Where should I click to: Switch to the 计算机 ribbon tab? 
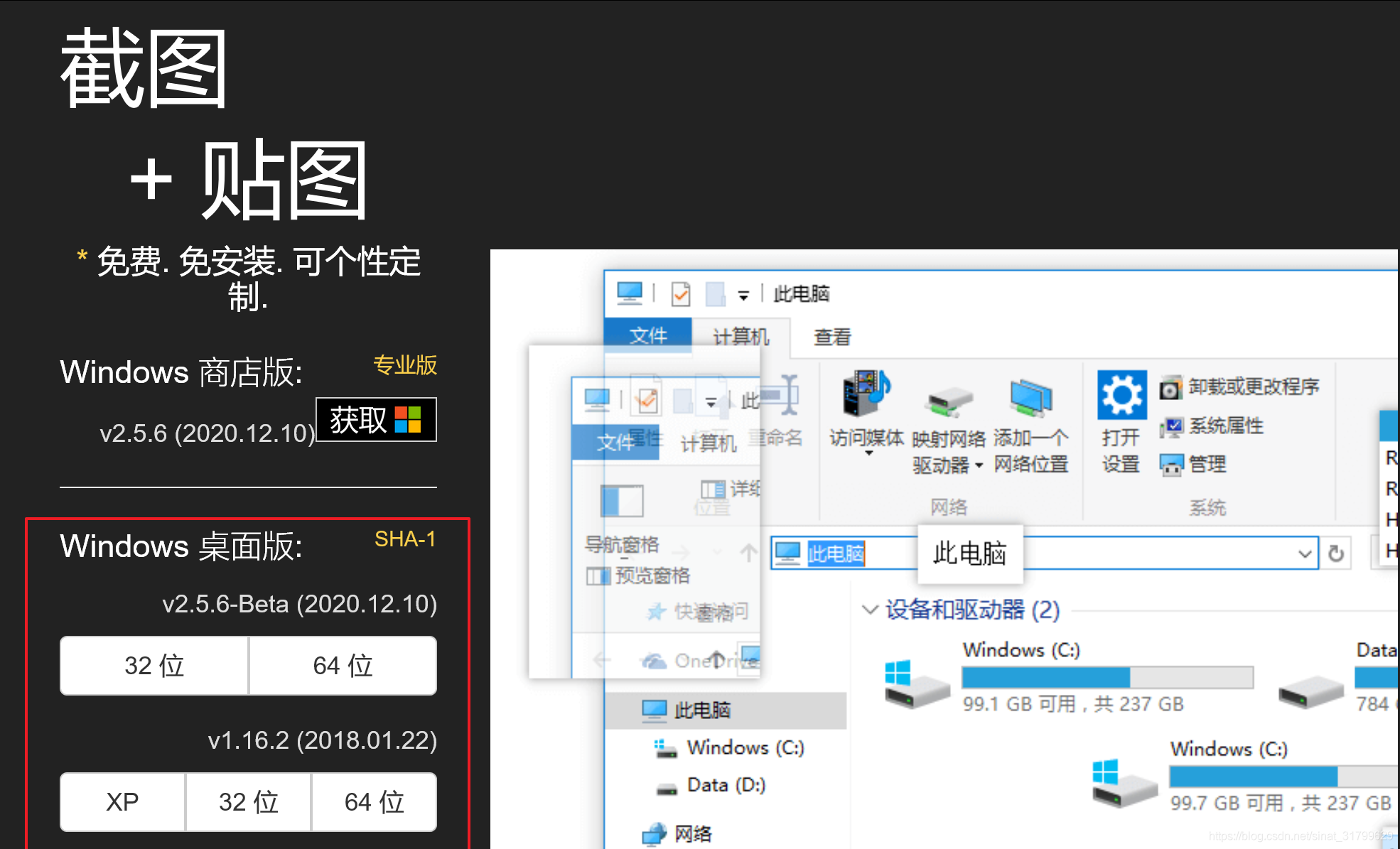(741, 337)
